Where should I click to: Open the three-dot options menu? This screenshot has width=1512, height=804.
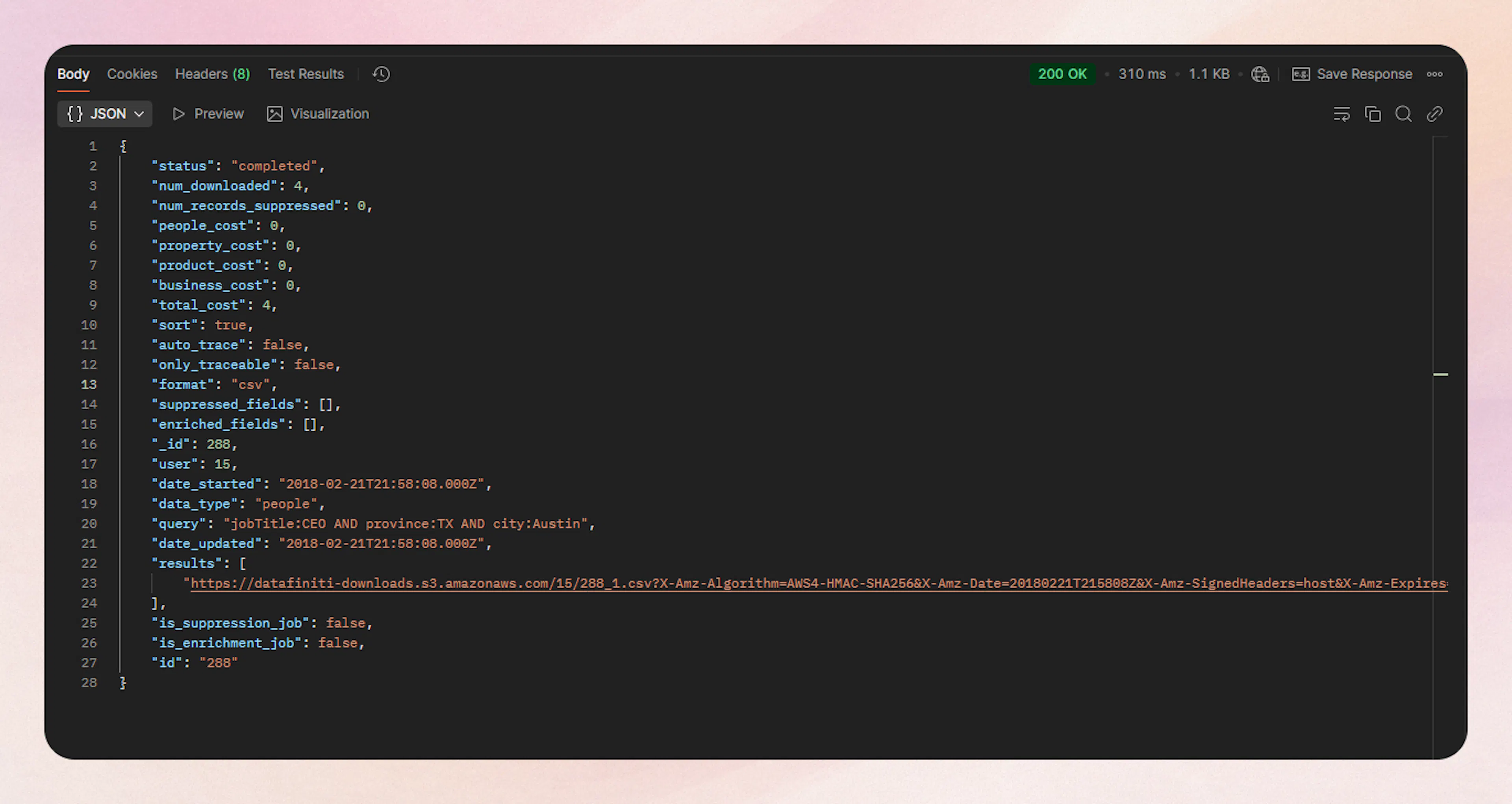[1435, 74]
